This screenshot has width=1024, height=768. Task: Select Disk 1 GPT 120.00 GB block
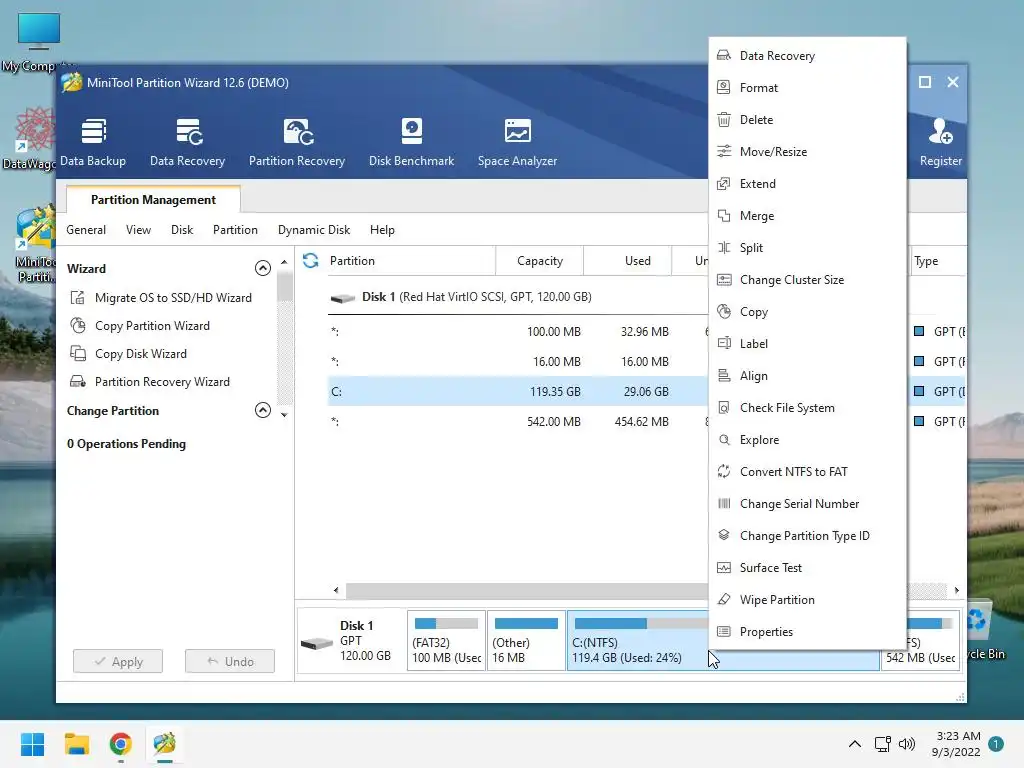coord(351,640)
